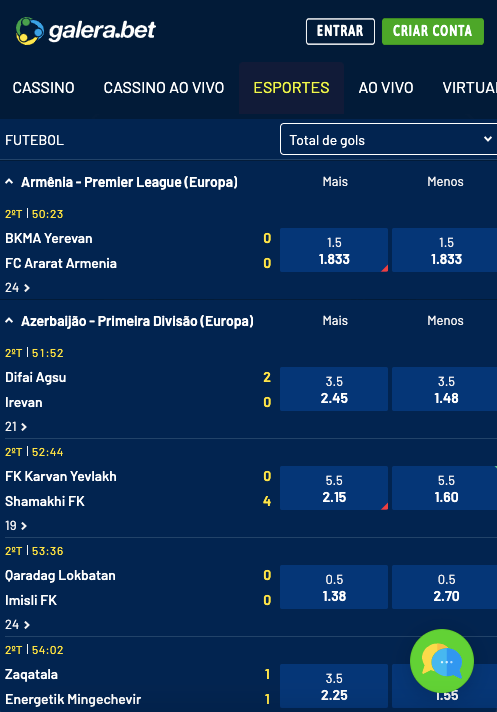Open the Zaqatala vs Energetik Mingechevir match
497x712 pixels.
point(73,687)
